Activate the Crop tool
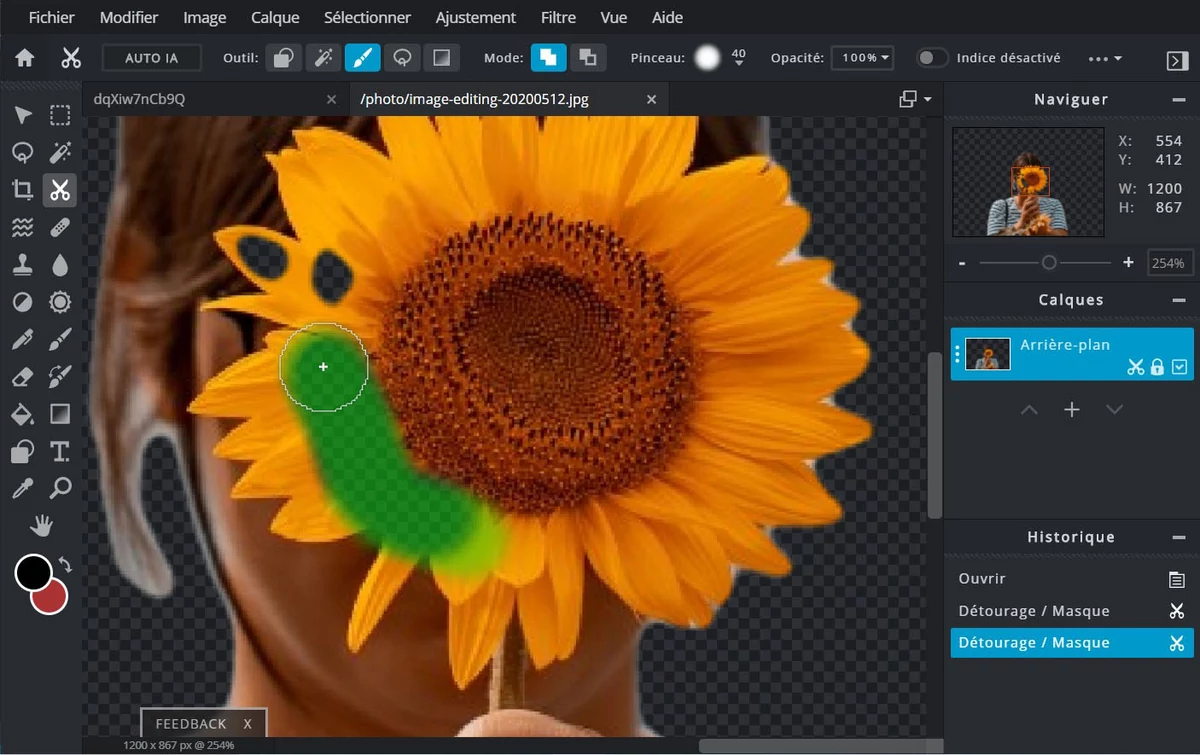 22,190
